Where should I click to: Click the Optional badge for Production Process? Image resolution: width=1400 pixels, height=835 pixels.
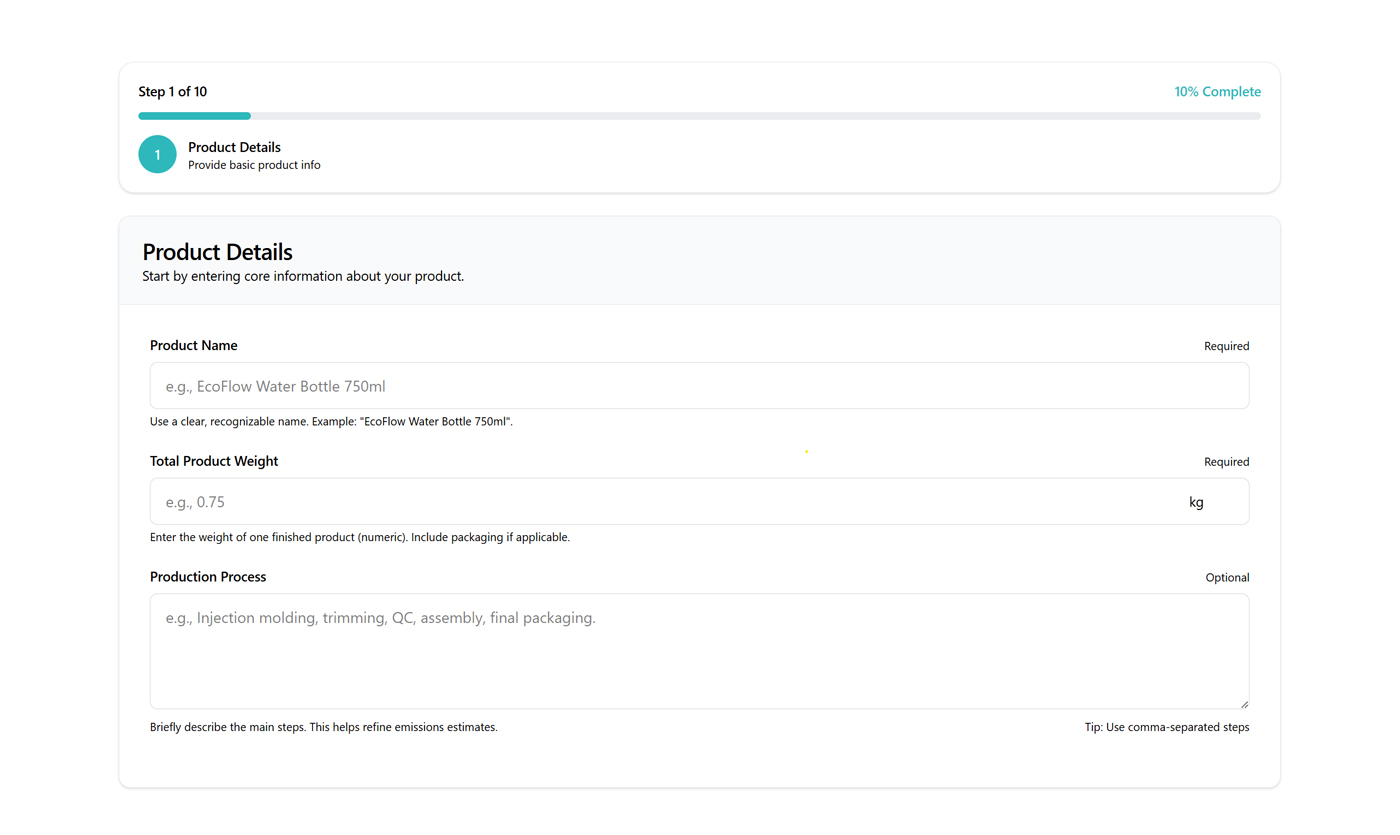pyautogui.click(x=1227, y=578)
